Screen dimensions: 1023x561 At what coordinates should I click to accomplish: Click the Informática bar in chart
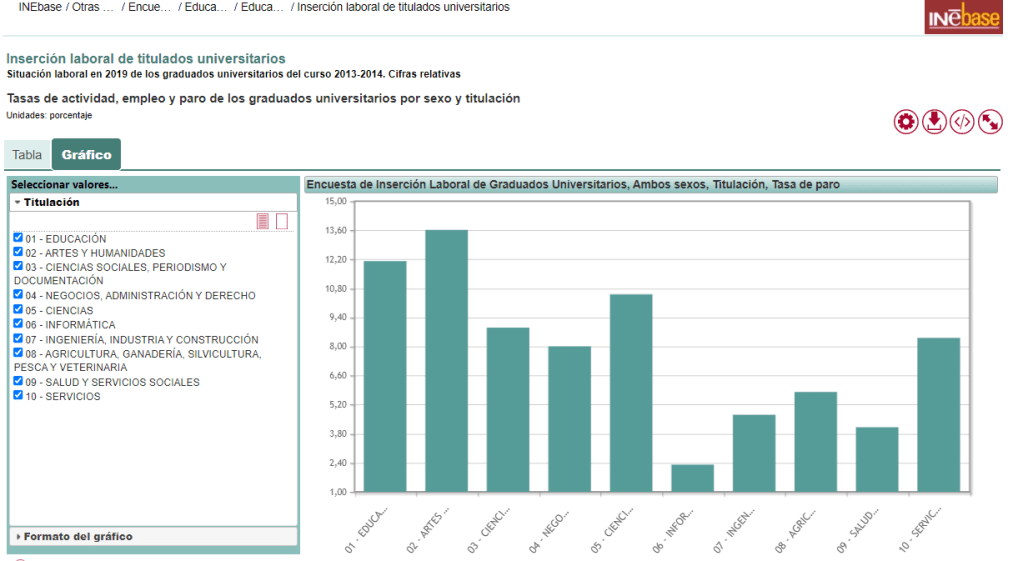pos(692,478)
